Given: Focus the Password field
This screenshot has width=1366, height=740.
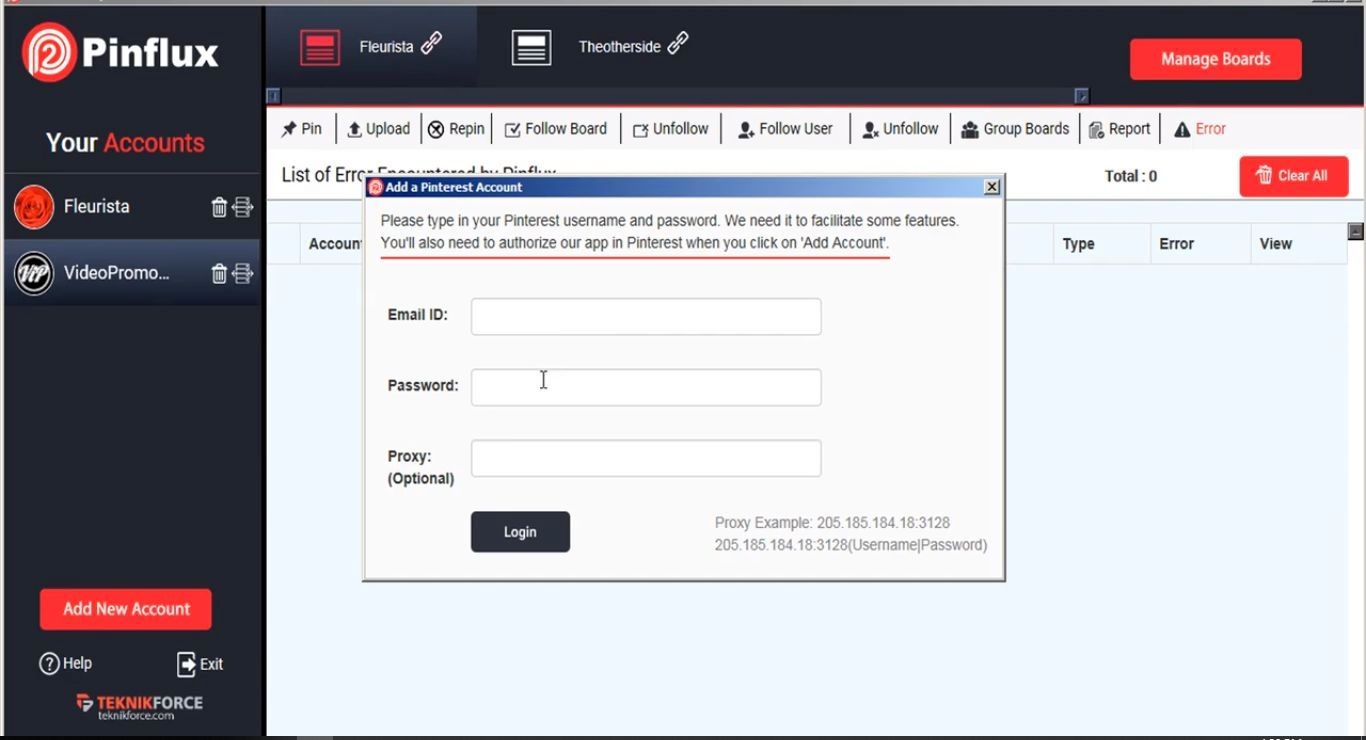Looking at the screenshot, I should tap(646, 387).
